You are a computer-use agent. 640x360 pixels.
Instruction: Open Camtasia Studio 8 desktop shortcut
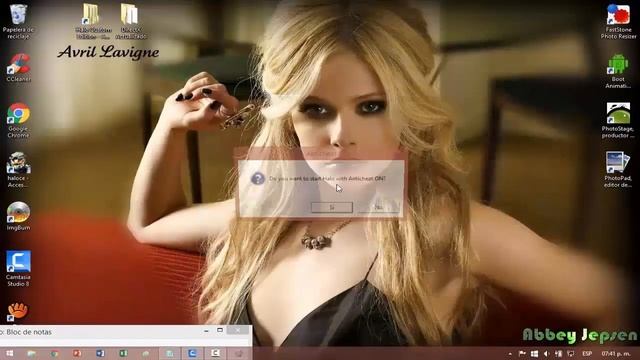coord(18,269)
